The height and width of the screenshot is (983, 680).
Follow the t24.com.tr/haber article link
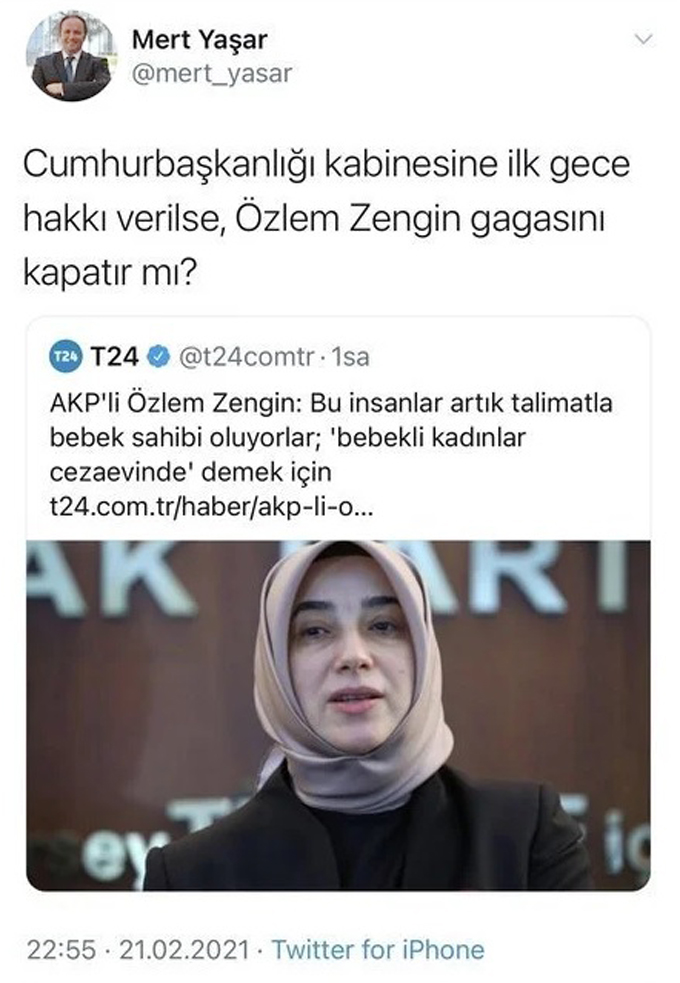click(211, 507)
